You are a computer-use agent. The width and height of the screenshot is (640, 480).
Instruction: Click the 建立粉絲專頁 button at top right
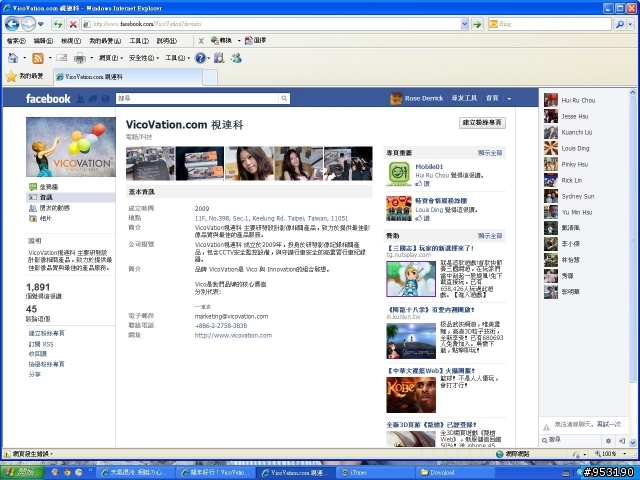(482, 123)
